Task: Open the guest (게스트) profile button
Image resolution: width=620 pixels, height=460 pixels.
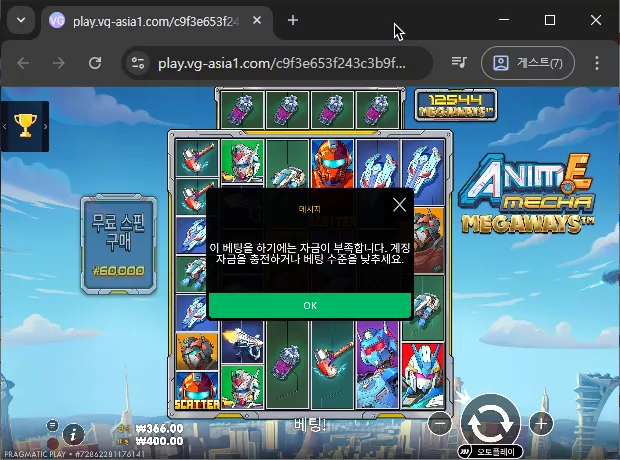Action: click(528, 63)
